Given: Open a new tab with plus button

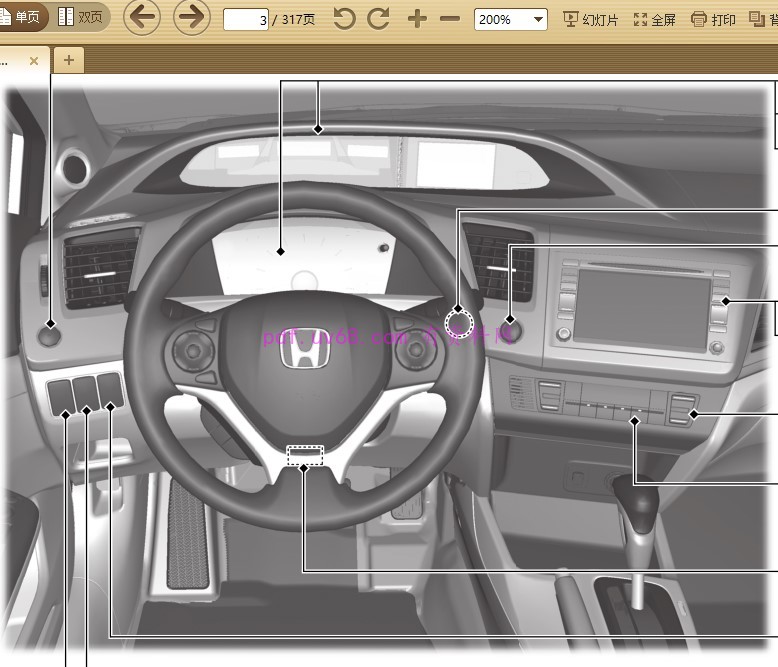Looking at the screenshot, I should tap(68, 60).
